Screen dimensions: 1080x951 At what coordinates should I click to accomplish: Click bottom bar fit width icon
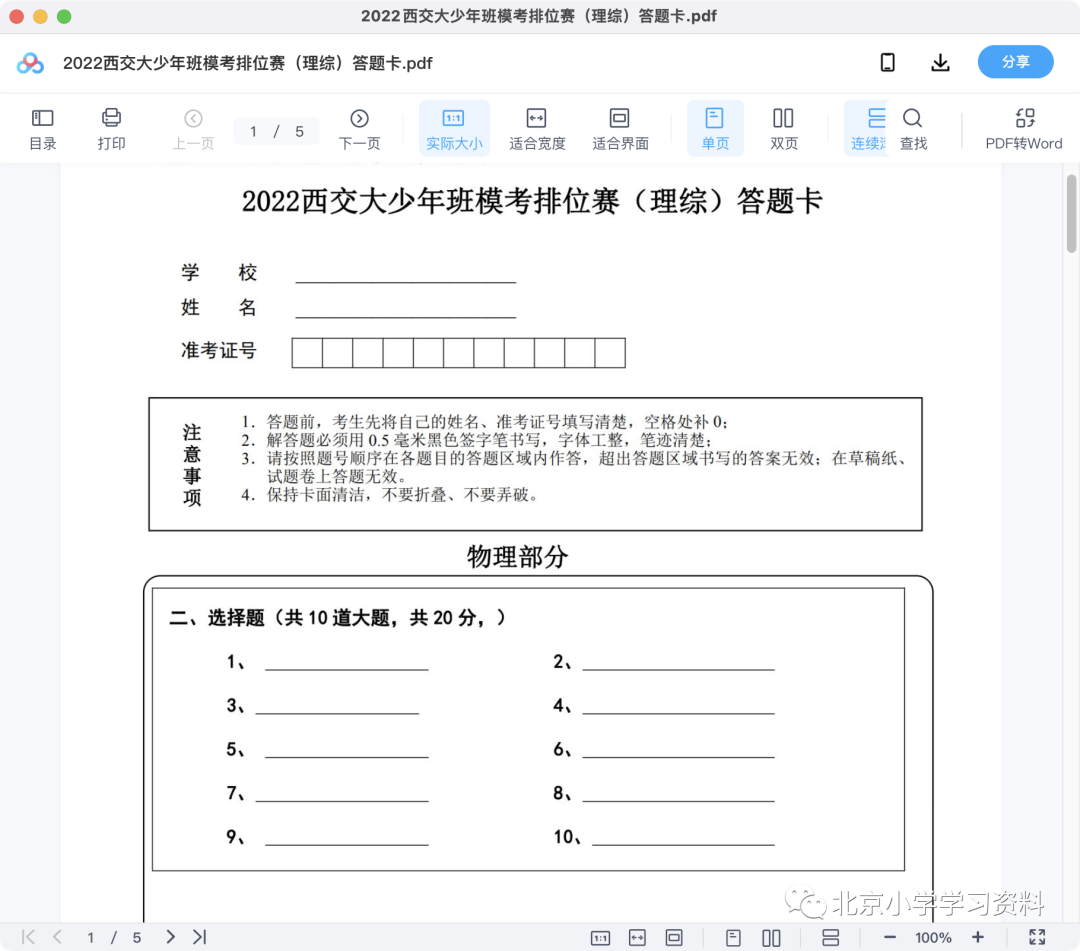(637, 938)
